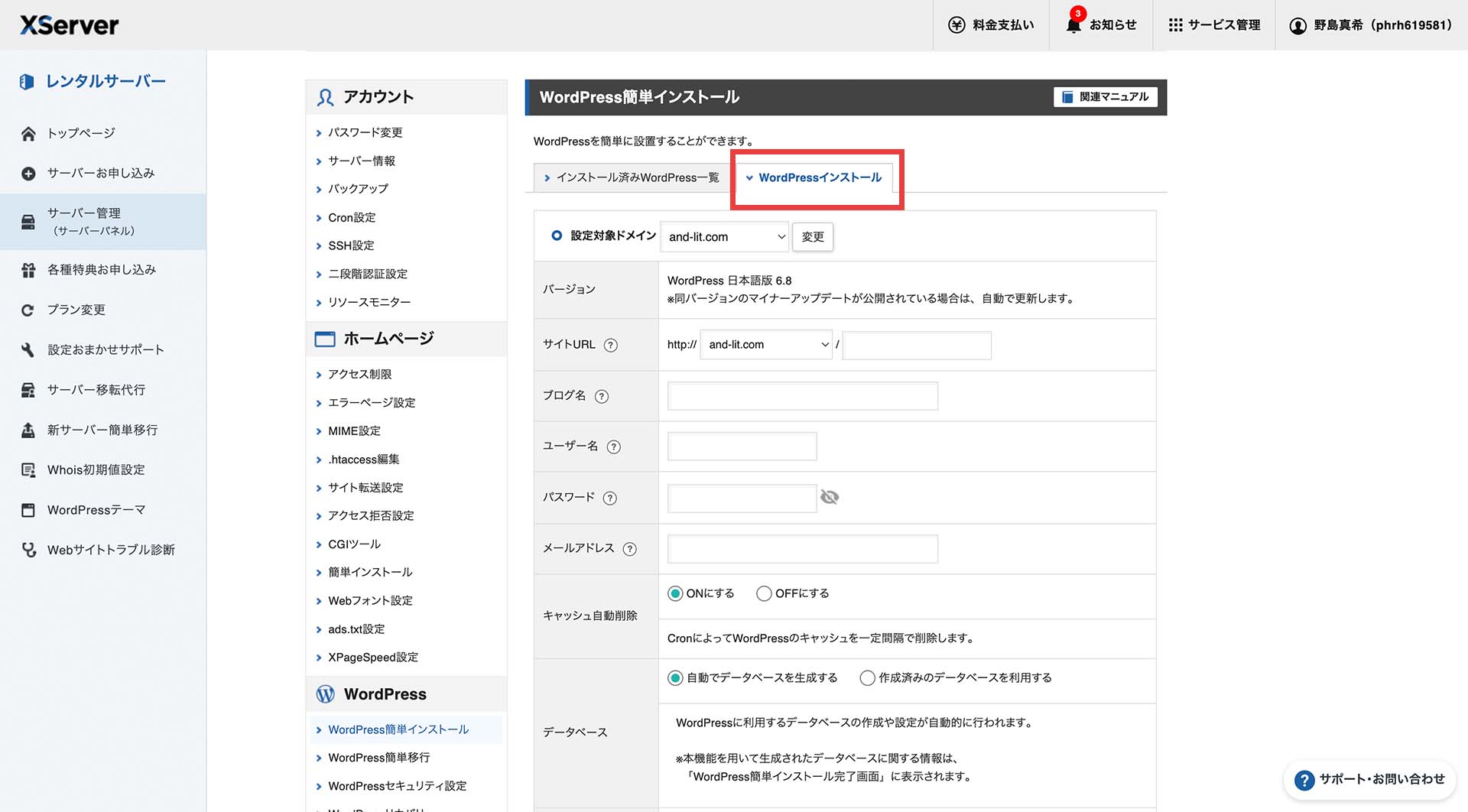Open 関連マニュアル button
The width and height of the screenshot is (1468, 812).
click(x=1106, y=97)
